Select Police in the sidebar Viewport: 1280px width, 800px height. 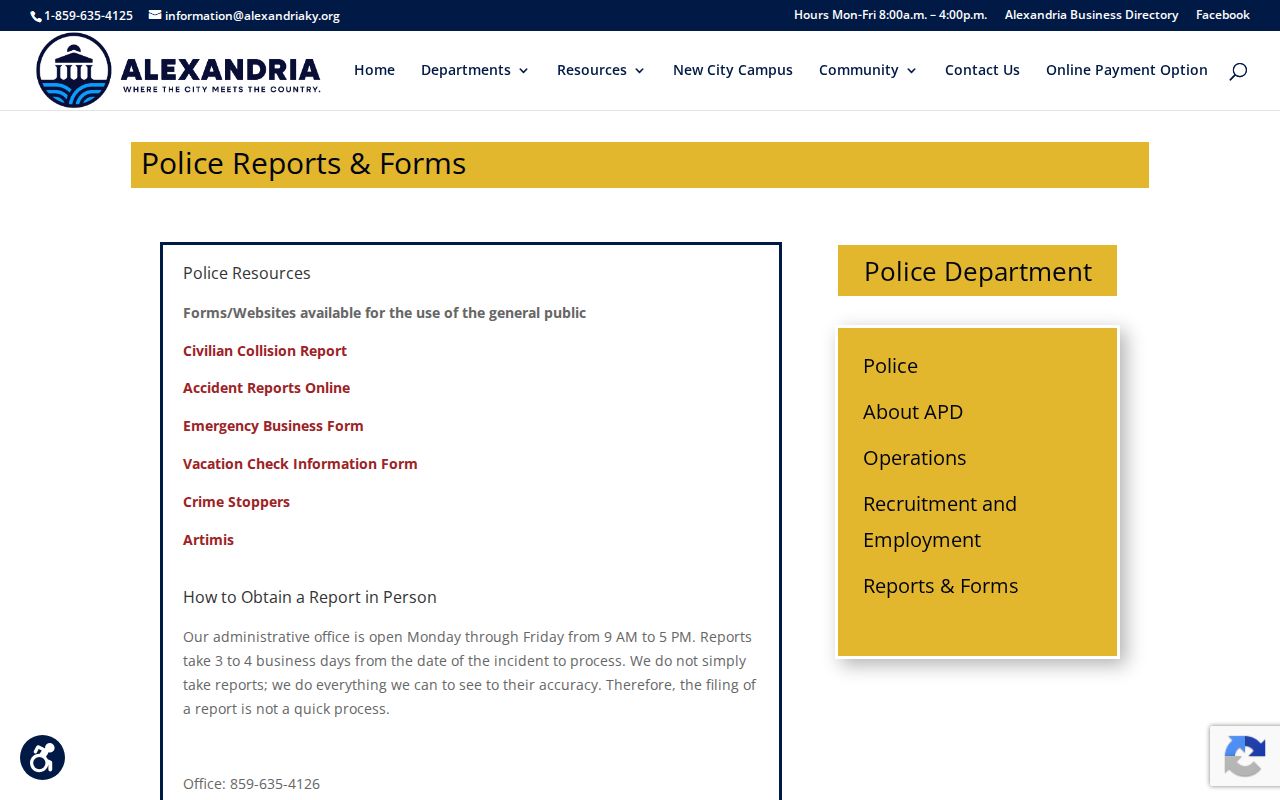pos(890,366)
